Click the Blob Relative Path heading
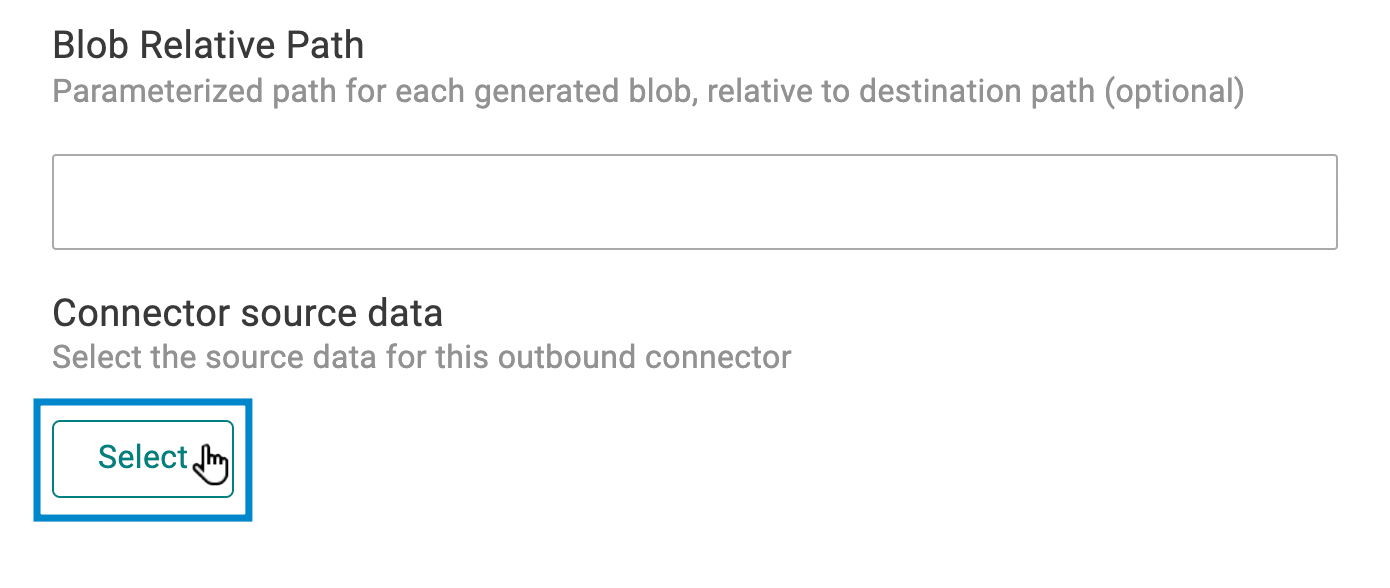 209,44
